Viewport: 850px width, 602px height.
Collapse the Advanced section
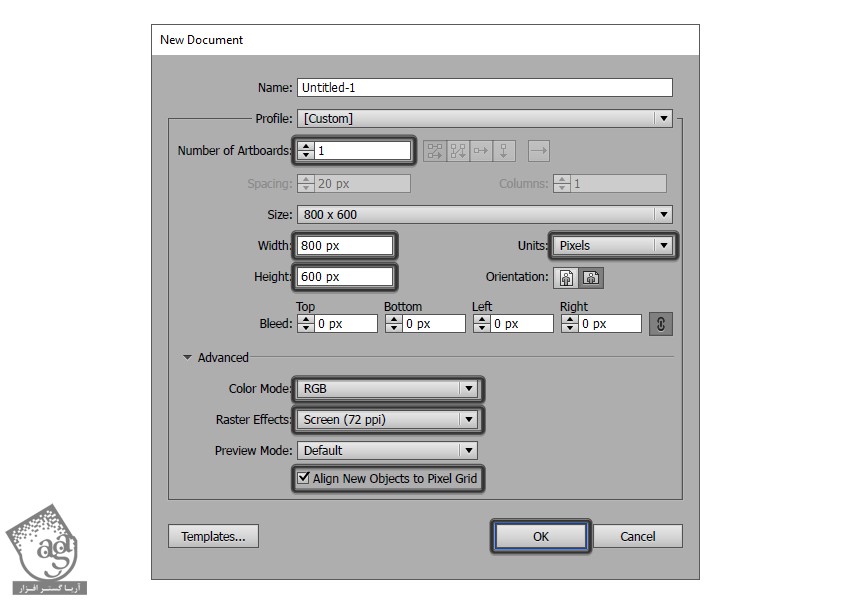tap(187, 358)
